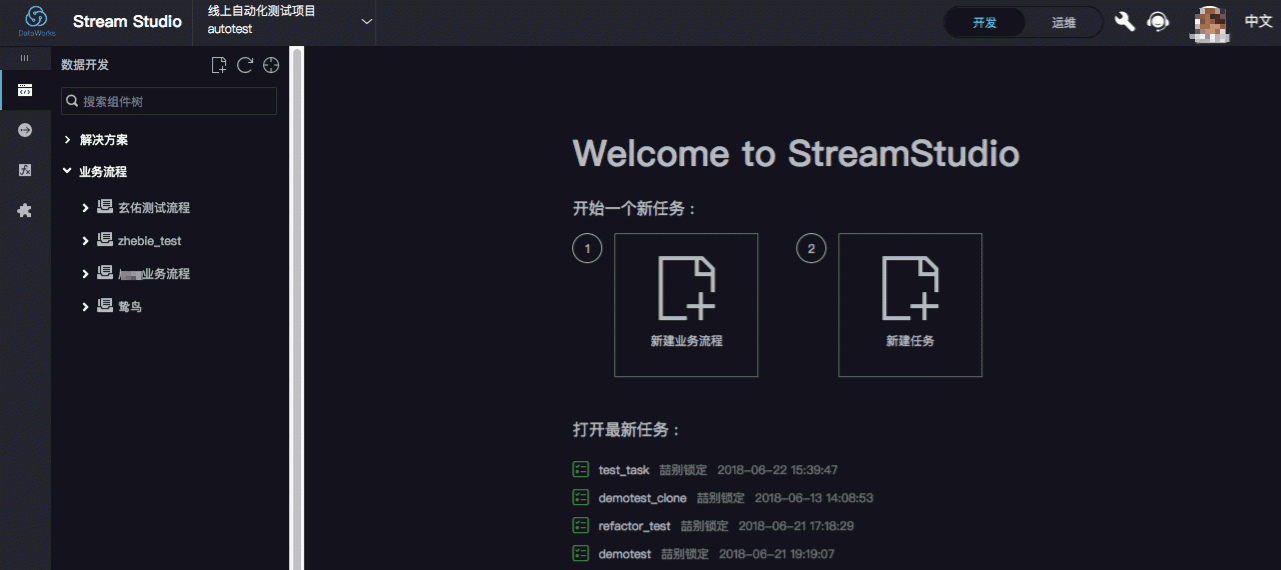Click the task icon next to demotest 2018-06-21 19:19:07
Viewport: 1281px width, 570px height.
tap(580, 553)
